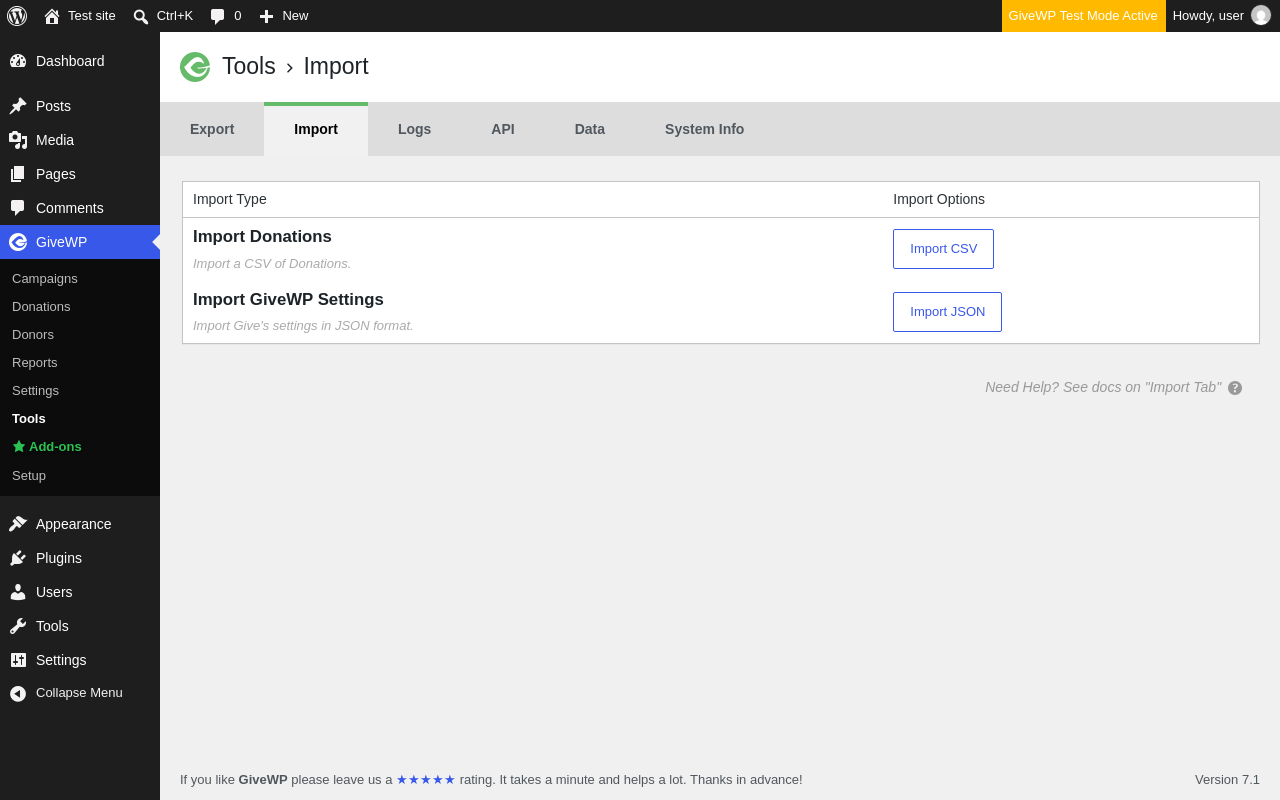The image size is (1280, 800).
Task: Open the Logs tab
Action: [414, 129]
